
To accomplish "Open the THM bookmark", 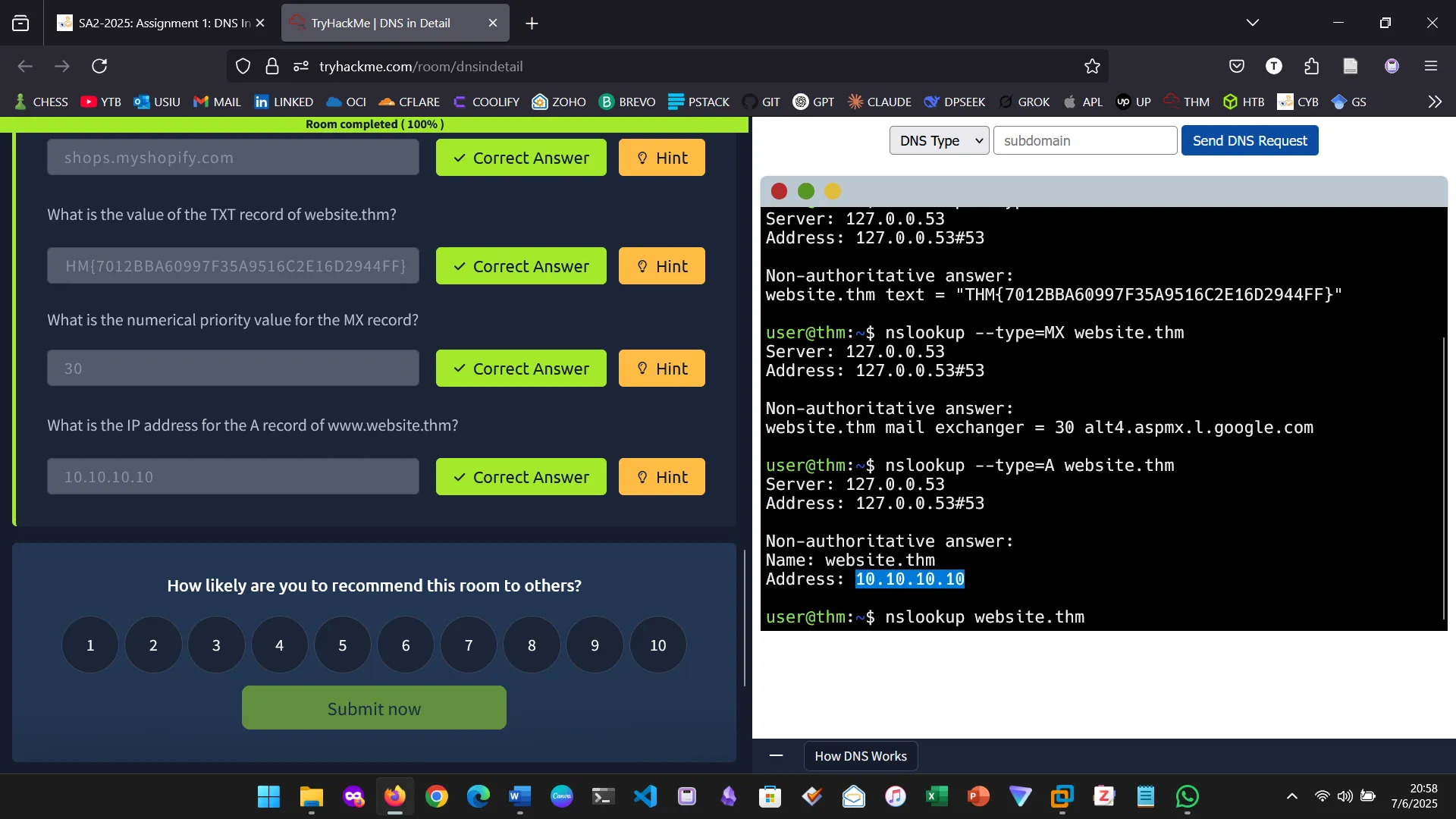I will [1186, 101].
